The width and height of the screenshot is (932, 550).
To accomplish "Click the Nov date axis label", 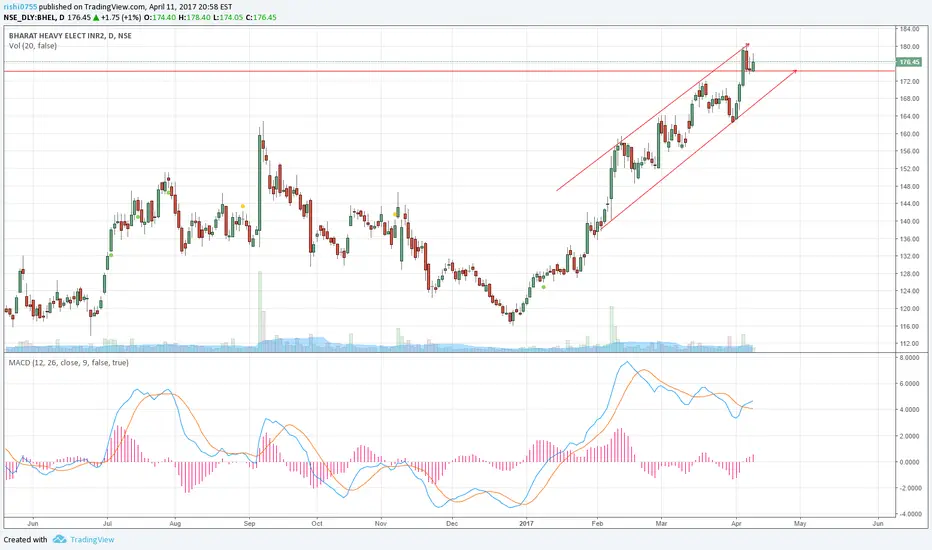I will [x=381, y=524].
